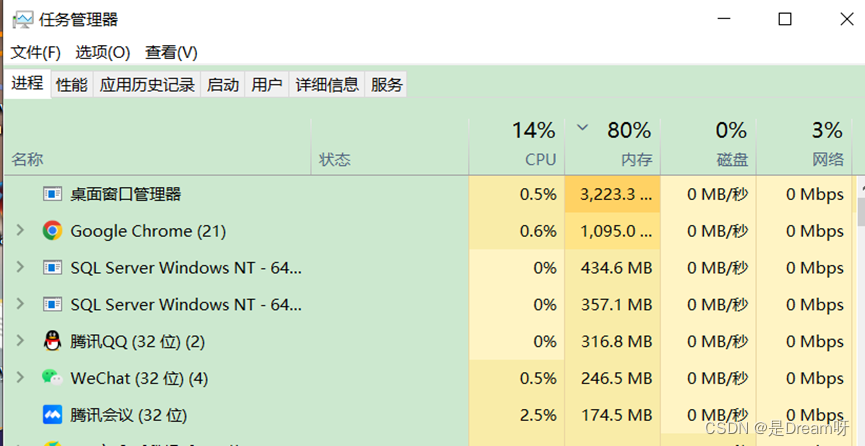
Task: Click the WeChat green bubble icon
Action: 52,378
